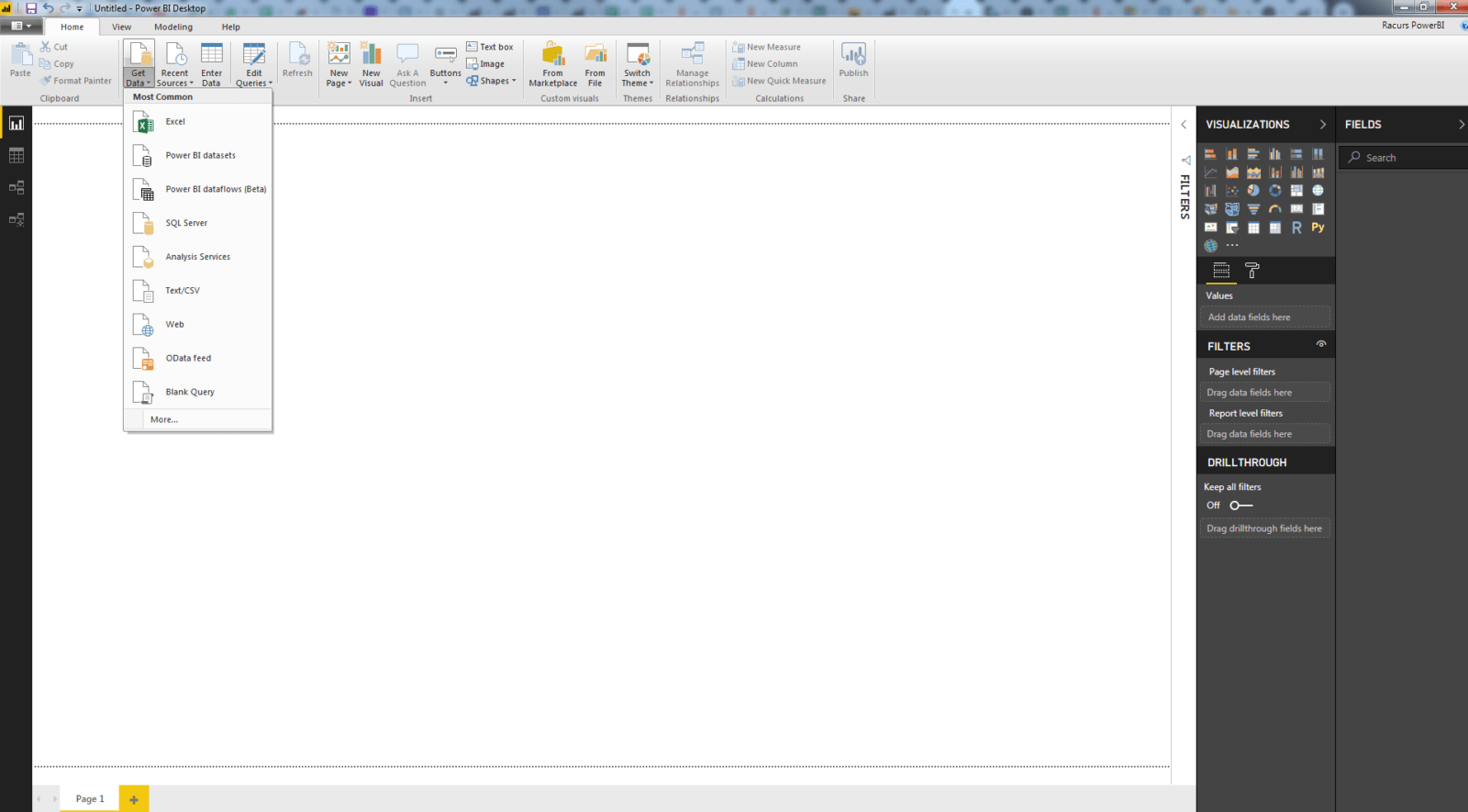
Task: Switch to the View ribbon tab
Action: [121, 27]
